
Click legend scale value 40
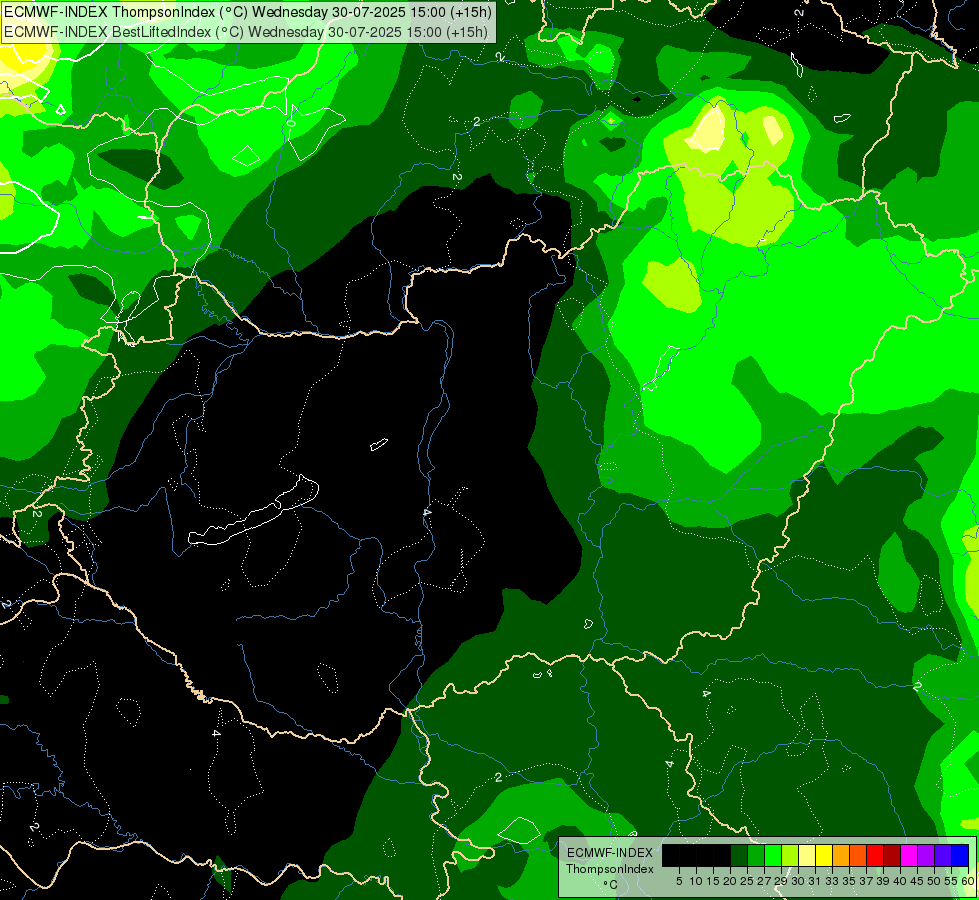tap(900, 881)
